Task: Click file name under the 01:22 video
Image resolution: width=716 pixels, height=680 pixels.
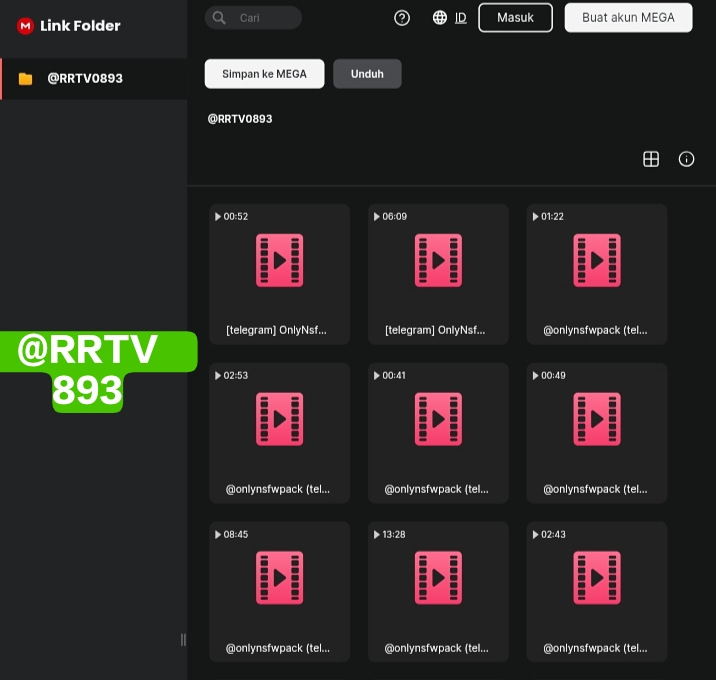Action: click(595, 330)
